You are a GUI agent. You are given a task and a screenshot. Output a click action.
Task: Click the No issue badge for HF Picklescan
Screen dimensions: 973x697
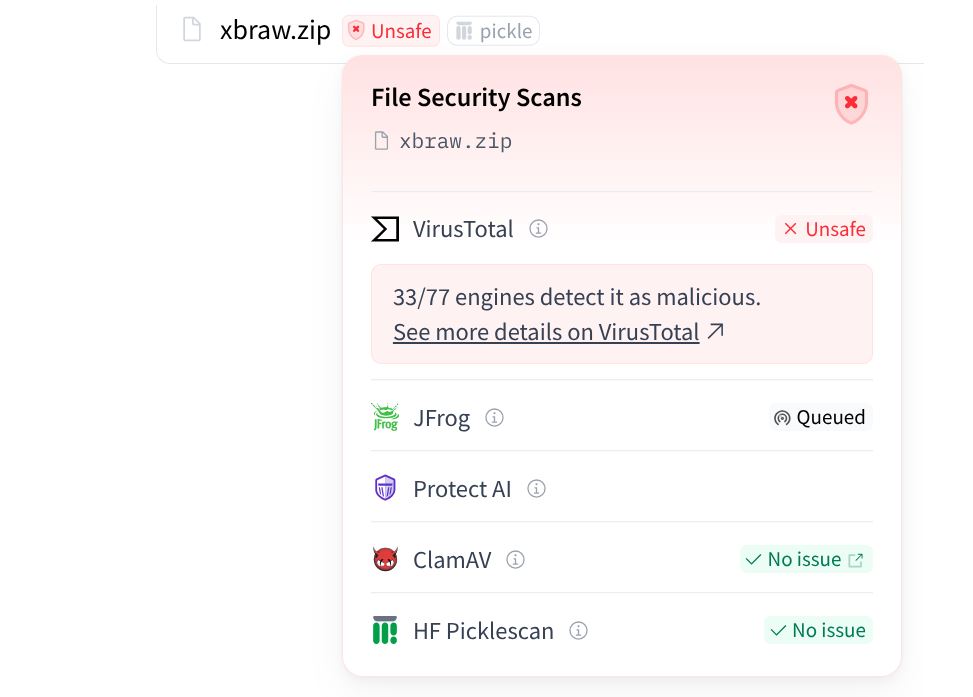[818, 630]
